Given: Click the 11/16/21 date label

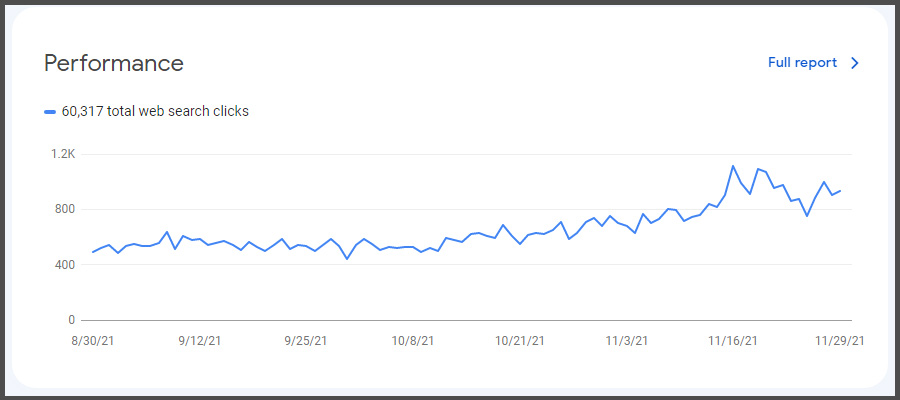Looking at the screenshot, I should click(734, 341).
